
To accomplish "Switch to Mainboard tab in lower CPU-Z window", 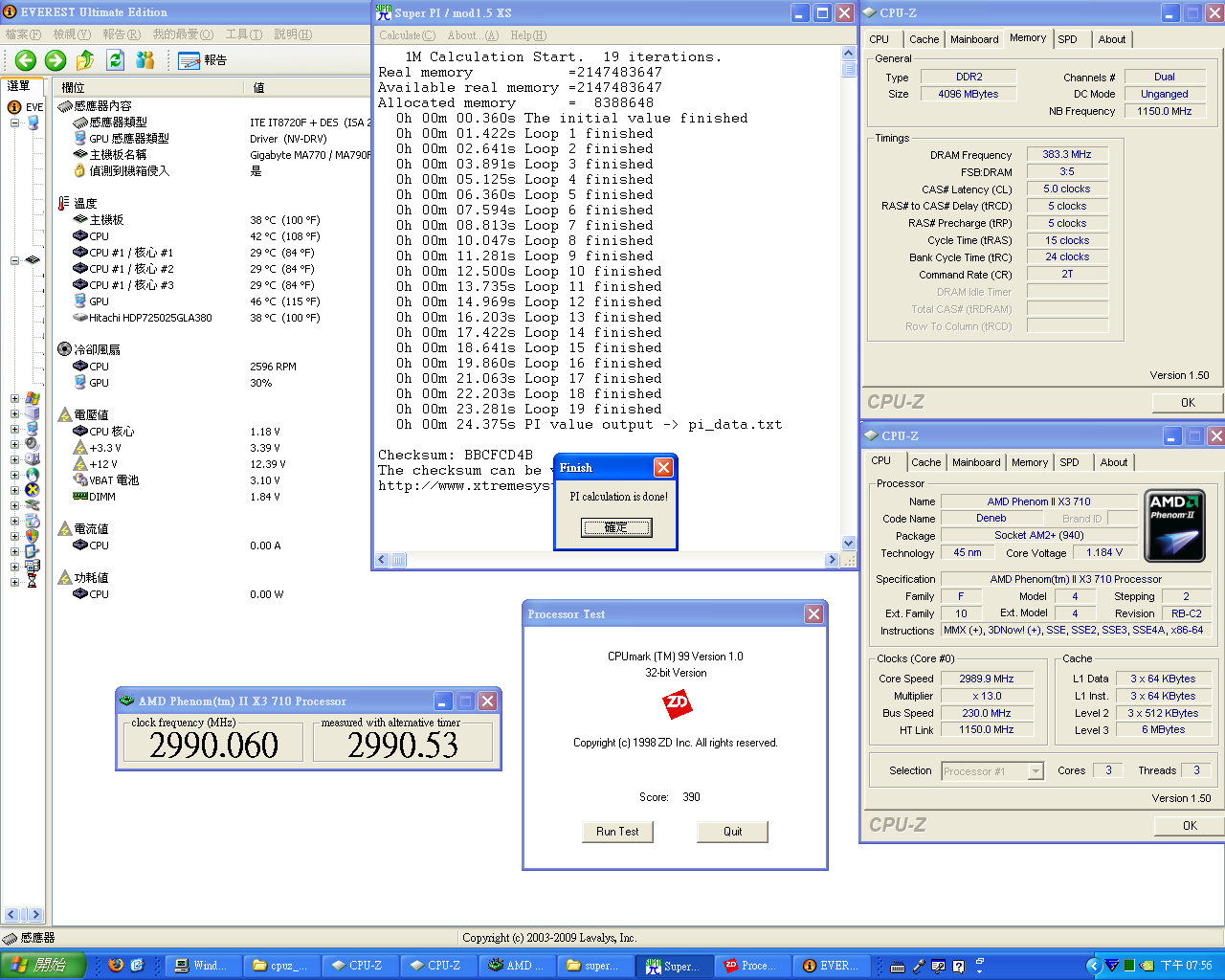I will coord(976,462).
